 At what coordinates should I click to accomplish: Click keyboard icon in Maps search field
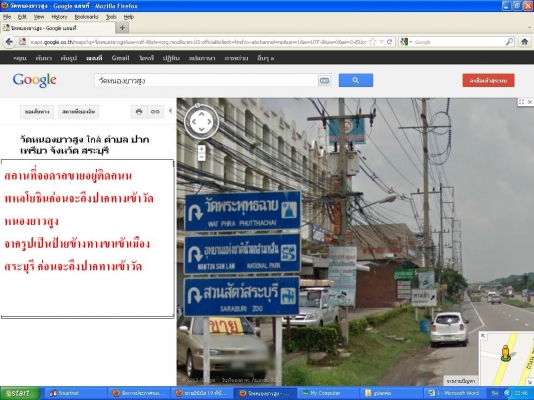[324, 80]
